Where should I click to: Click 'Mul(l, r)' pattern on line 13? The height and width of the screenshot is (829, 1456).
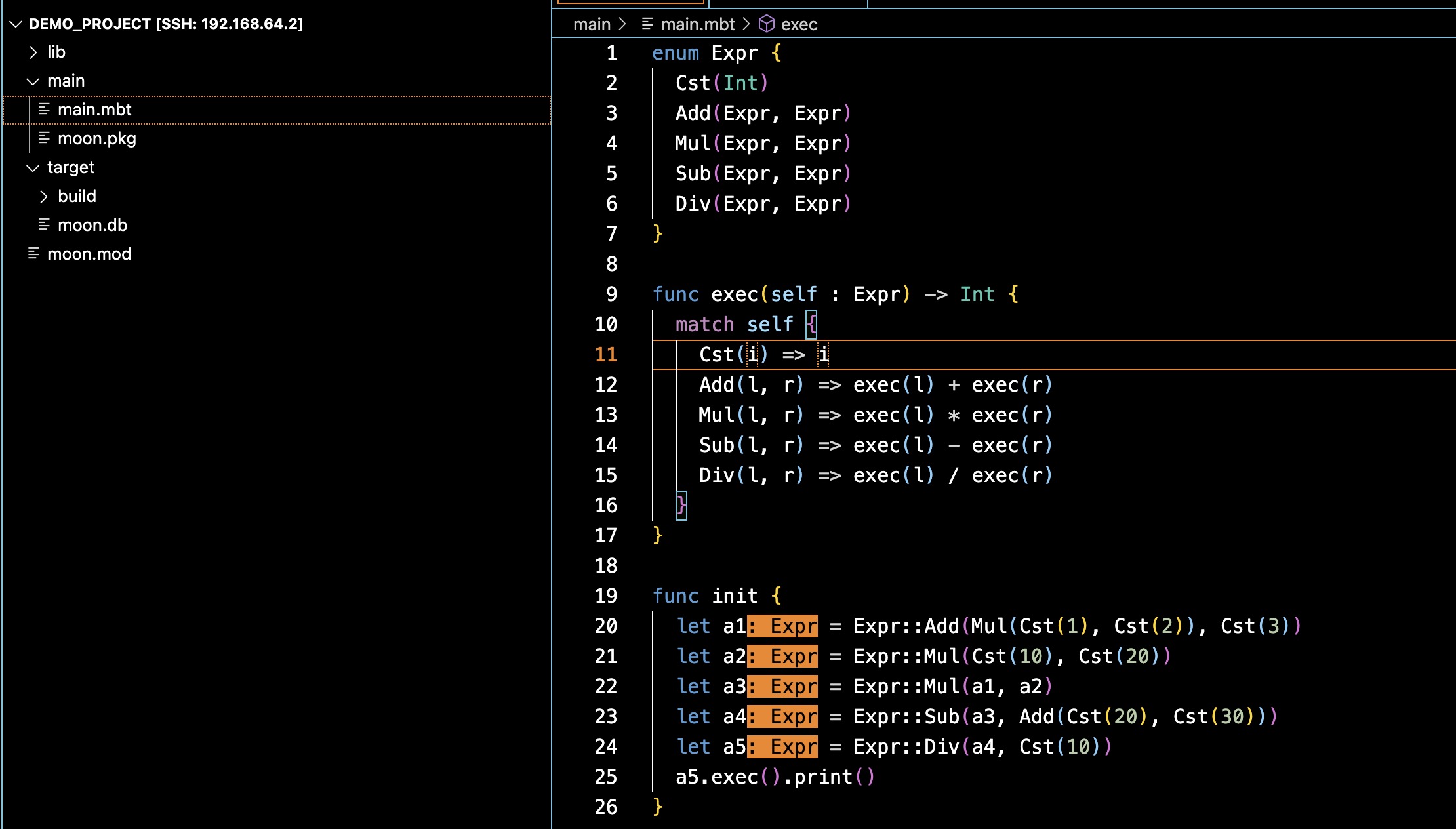coord(752,415)
